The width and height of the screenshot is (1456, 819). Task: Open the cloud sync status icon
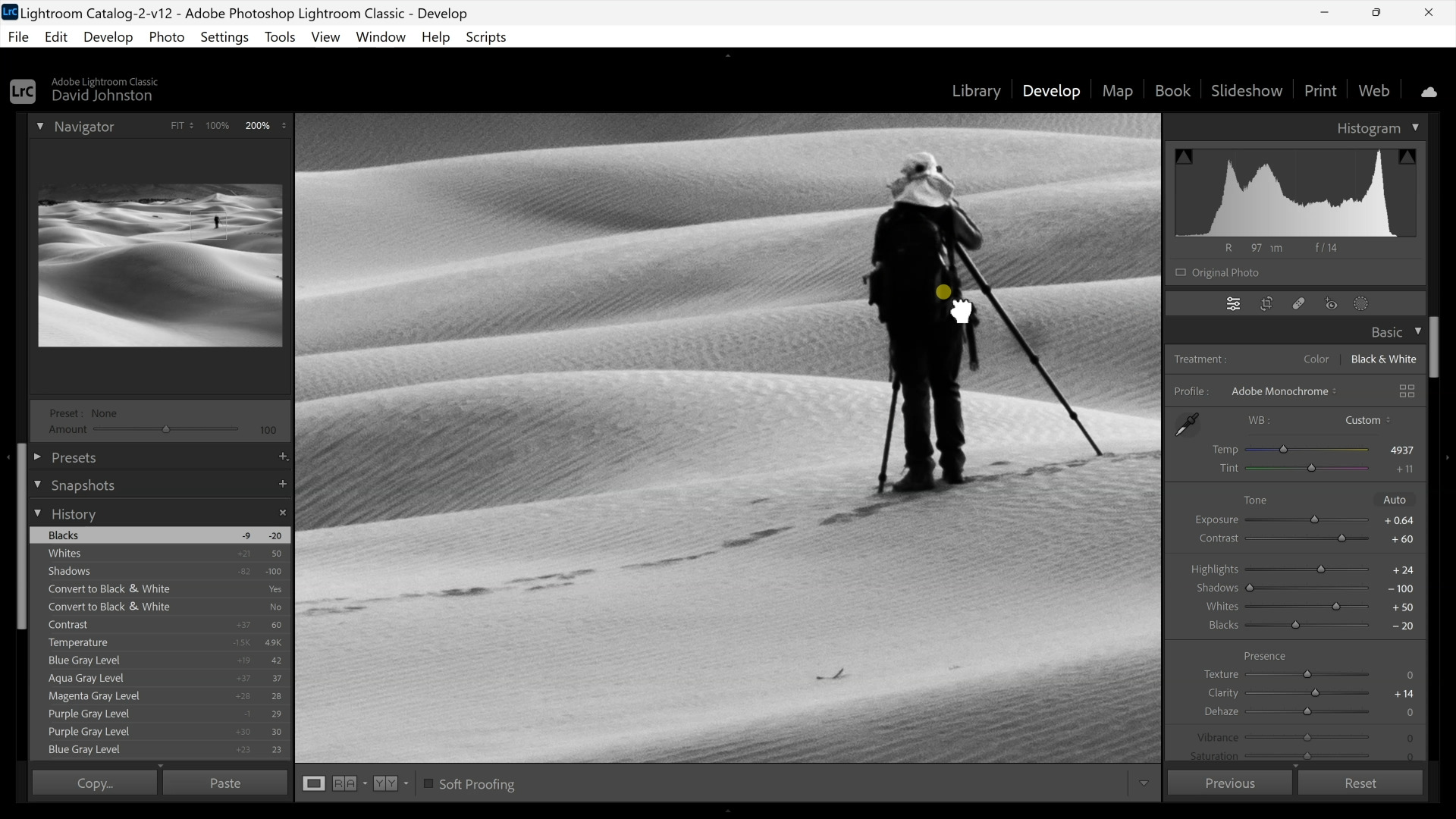point(1429,91)
